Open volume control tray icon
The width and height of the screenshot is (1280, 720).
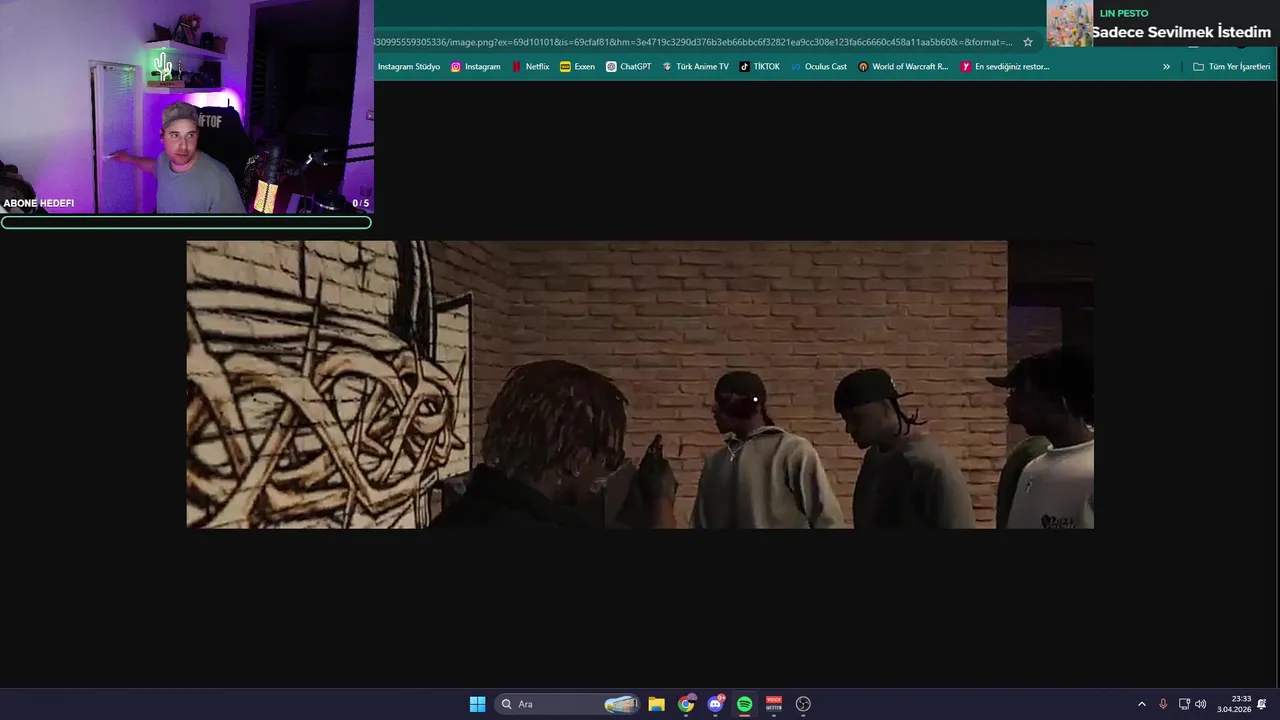tap(1201, 704)
